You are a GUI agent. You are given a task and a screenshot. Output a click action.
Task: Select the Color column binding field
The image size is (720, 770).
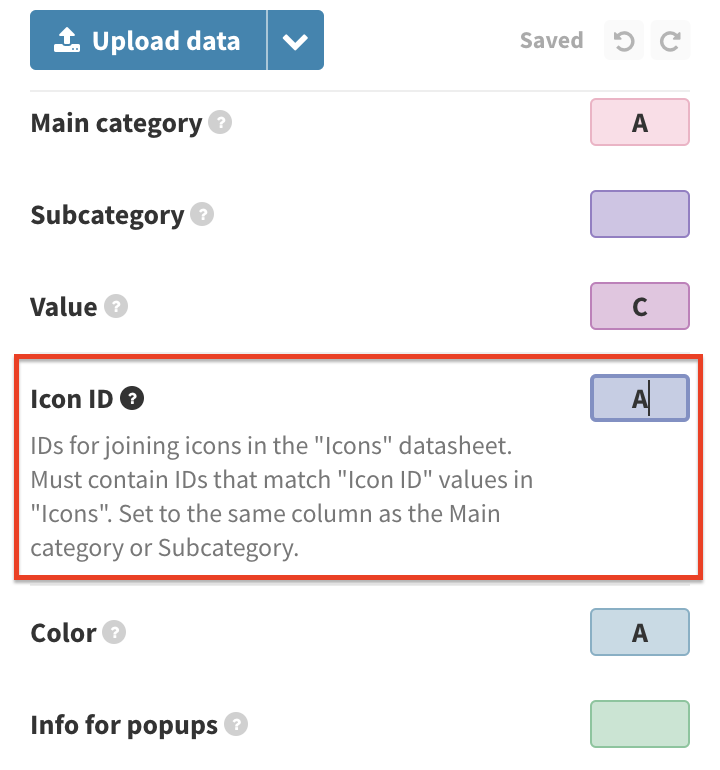tap(639, 632)
